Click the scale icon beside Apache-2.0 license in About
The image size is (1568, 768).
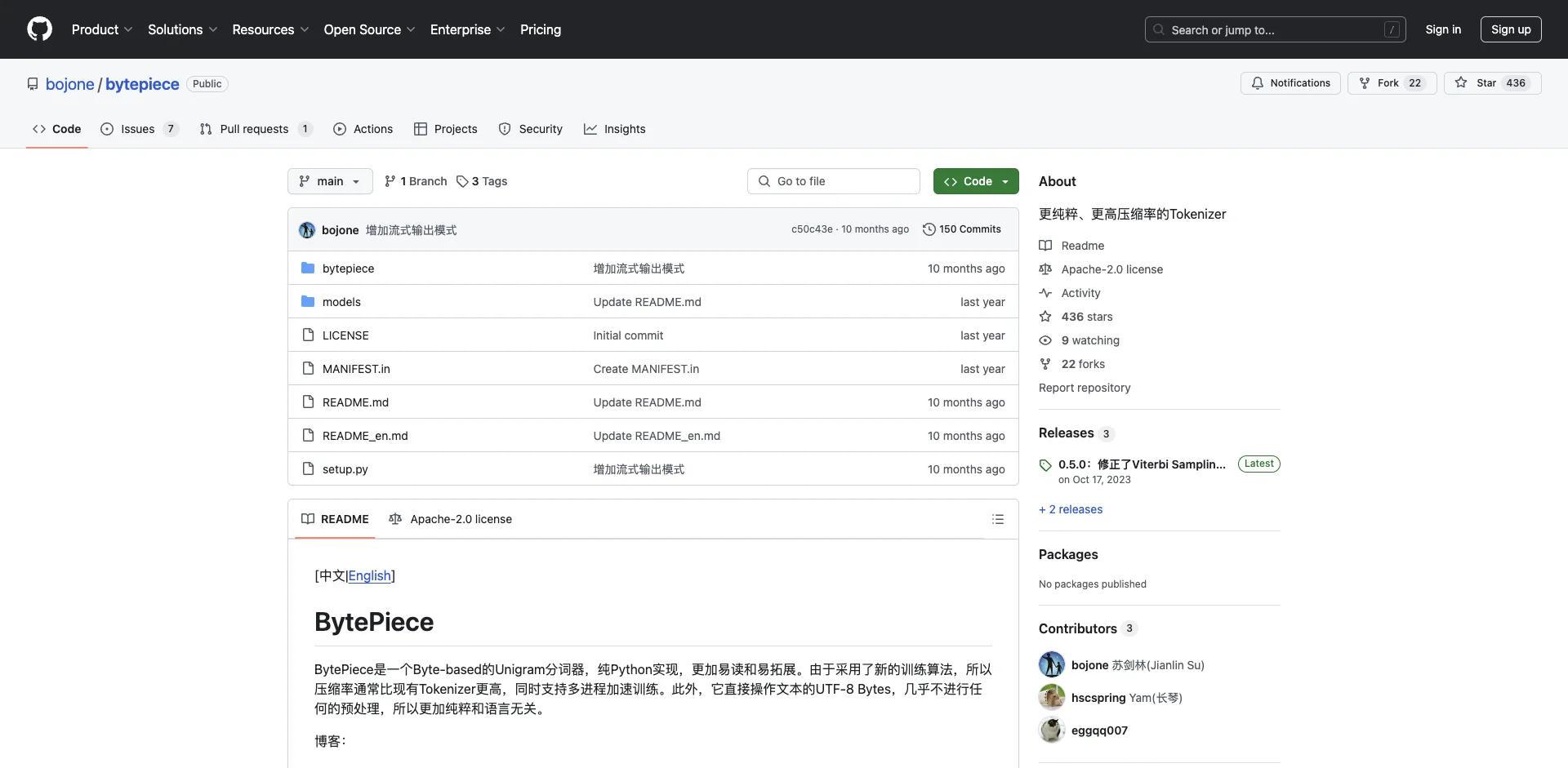point(1045,269)
